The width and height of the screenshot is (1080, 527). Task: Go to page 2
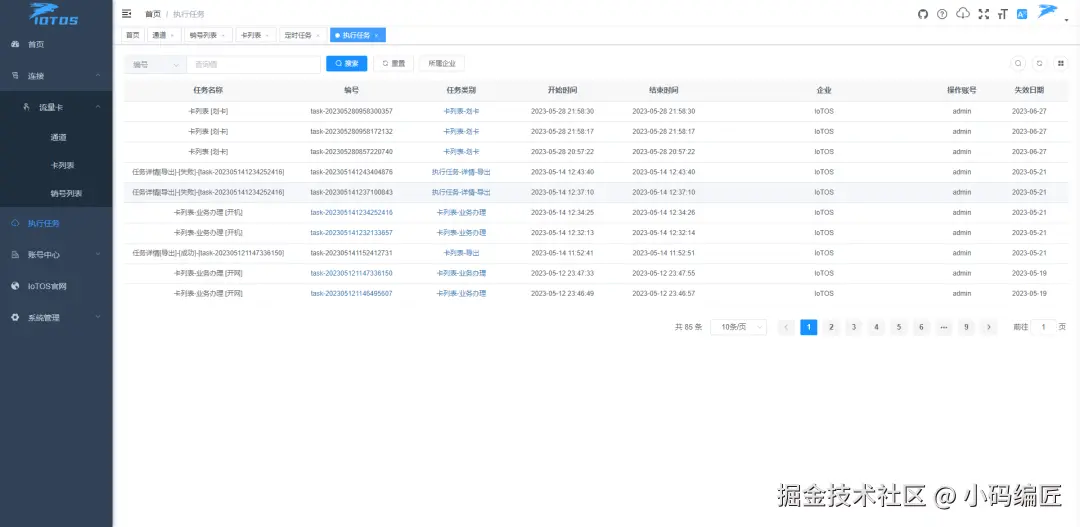[831, 327]
